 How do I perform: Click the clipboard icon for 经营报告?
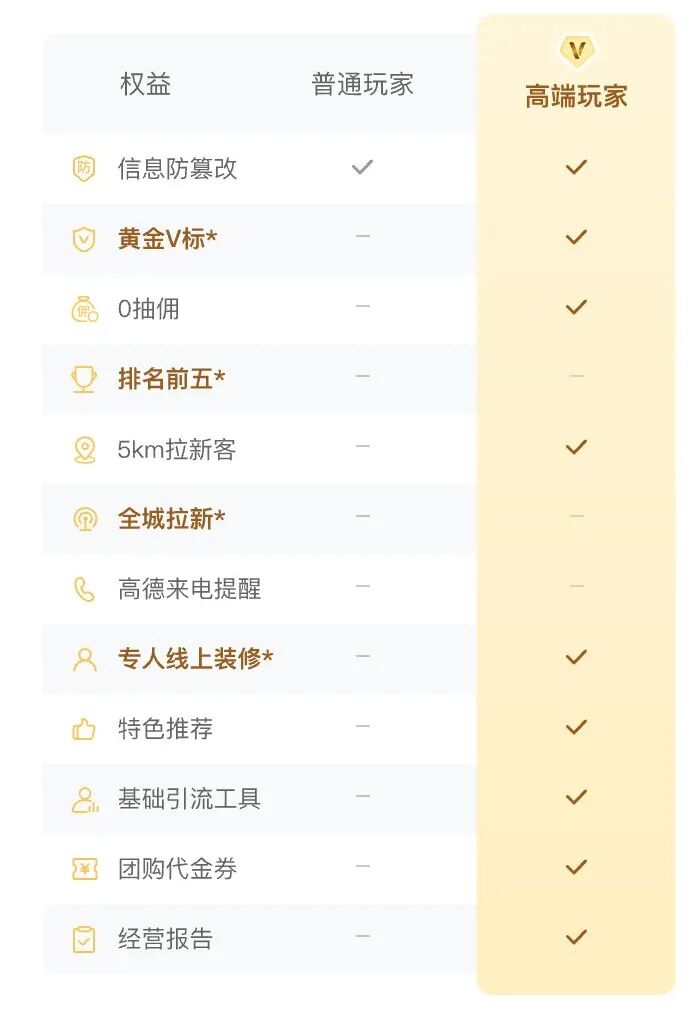tap(84, 939)
